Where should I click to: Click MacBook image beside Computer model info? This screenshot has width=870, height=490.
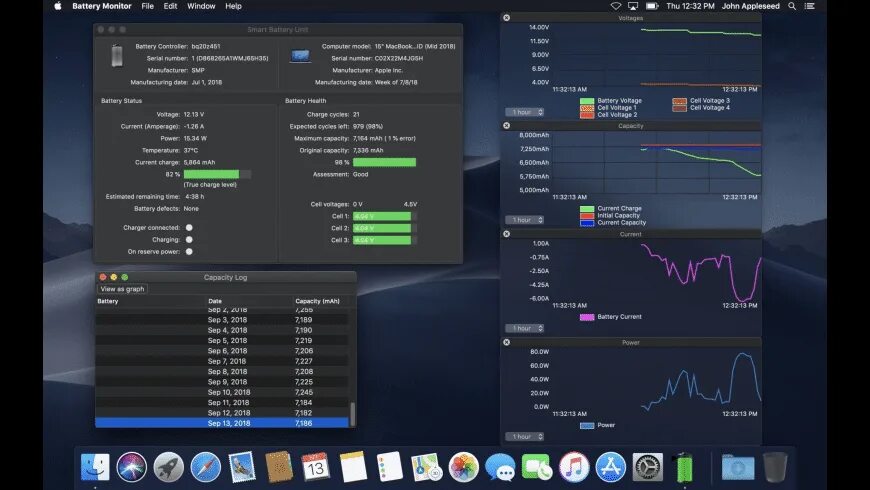click(x=300, y=55)
